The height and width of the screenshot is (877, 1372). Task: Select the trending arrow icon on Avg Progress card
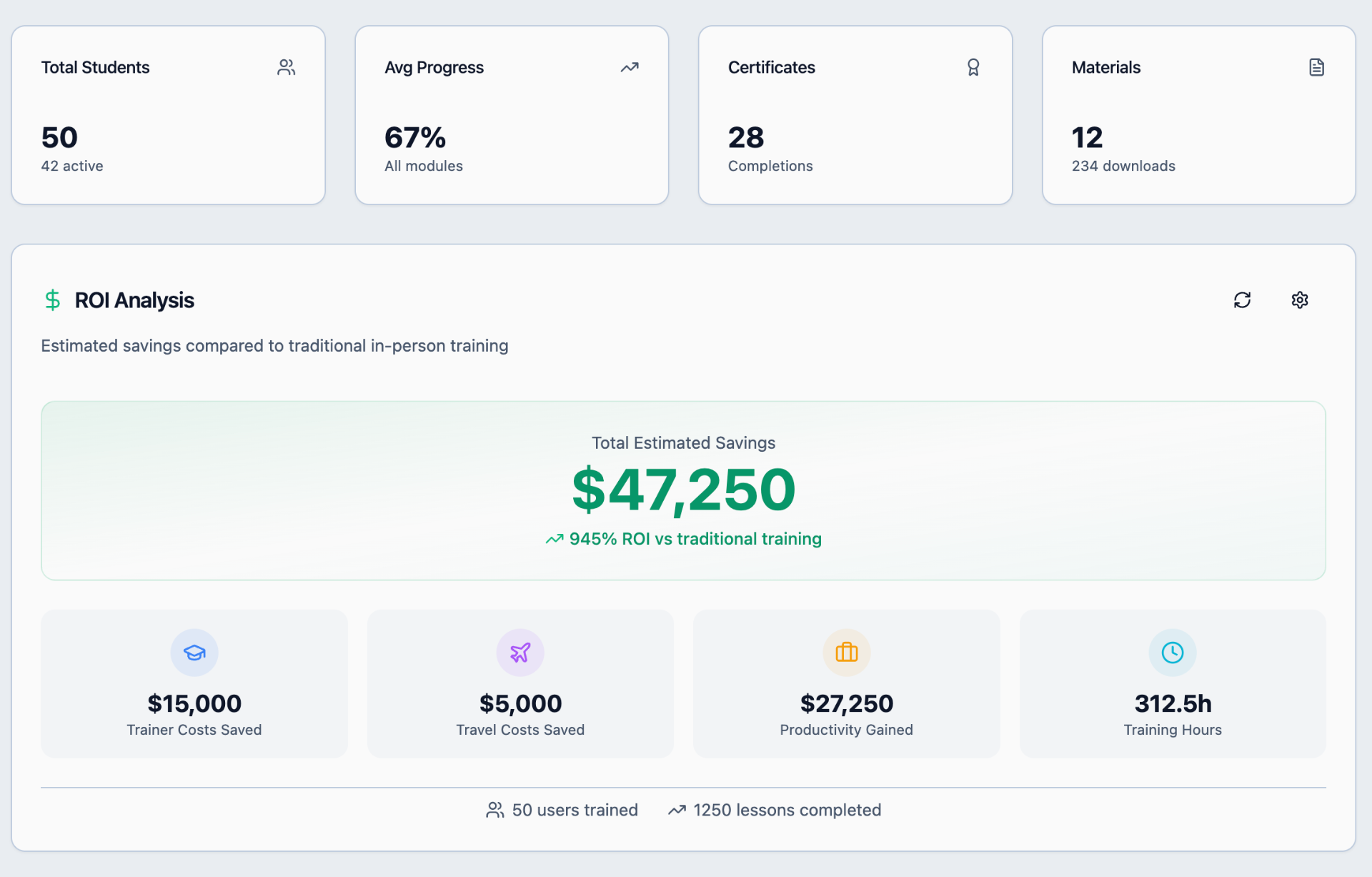(630, 66)
